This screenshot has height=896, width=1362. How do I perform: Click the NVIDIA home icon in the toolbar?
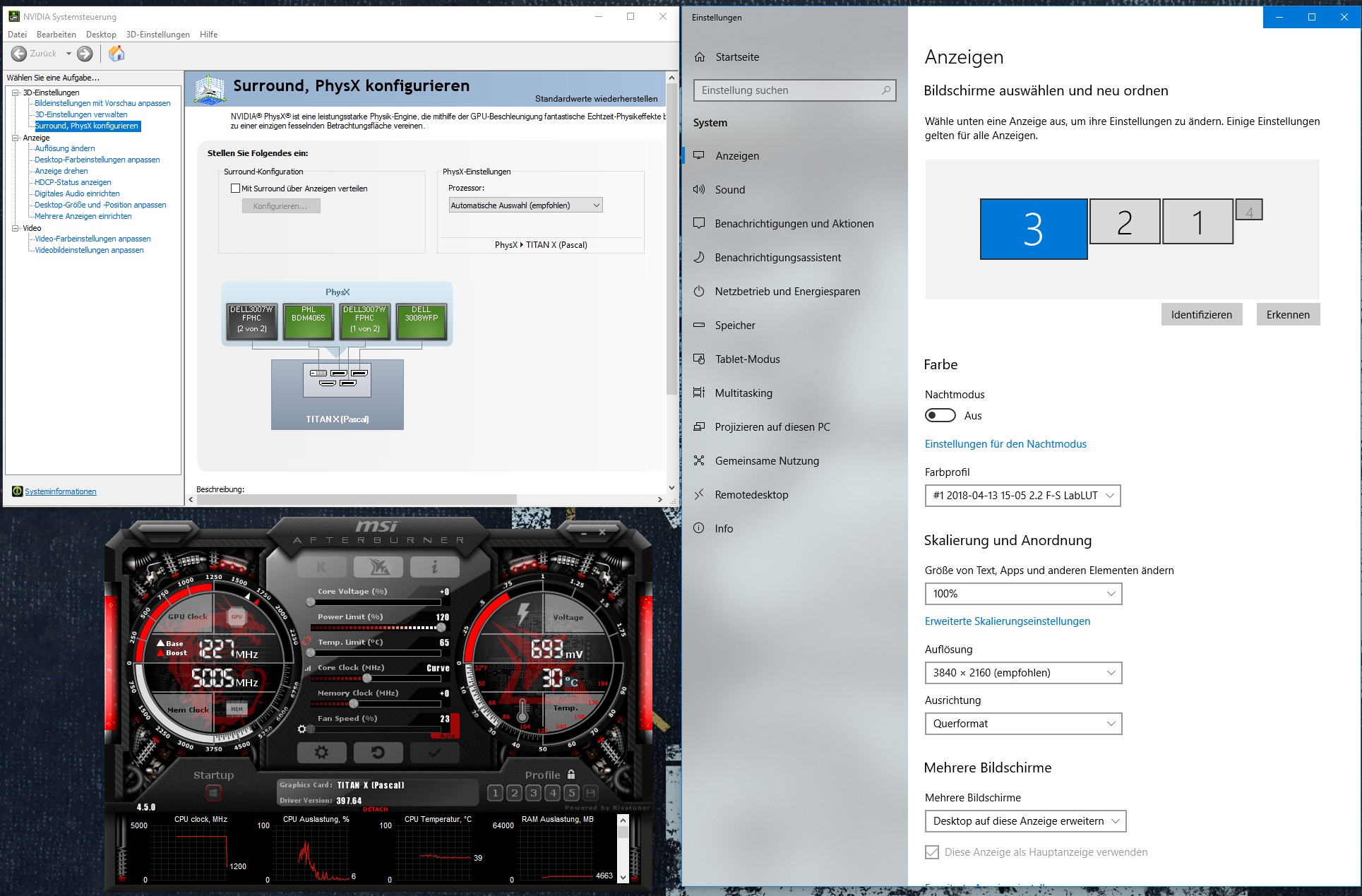point(117,54)
